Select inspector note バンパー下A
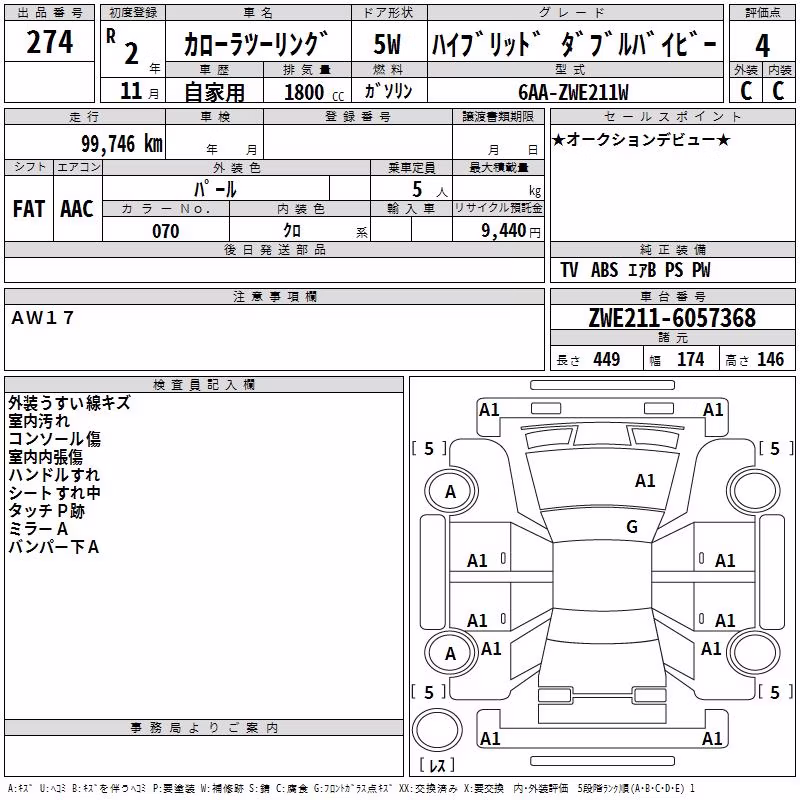This screenshot has height=800, width=800. pos(54,547)
